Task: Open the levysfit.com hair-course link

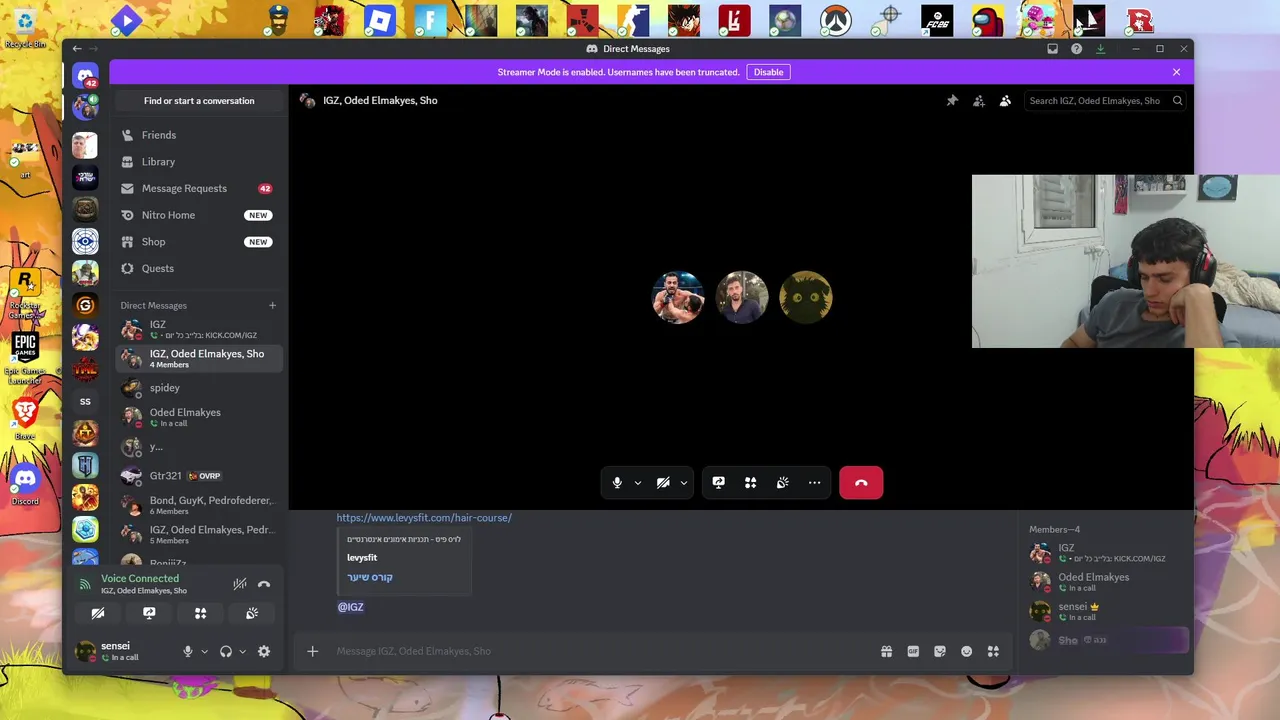Action: coord(424,518)
